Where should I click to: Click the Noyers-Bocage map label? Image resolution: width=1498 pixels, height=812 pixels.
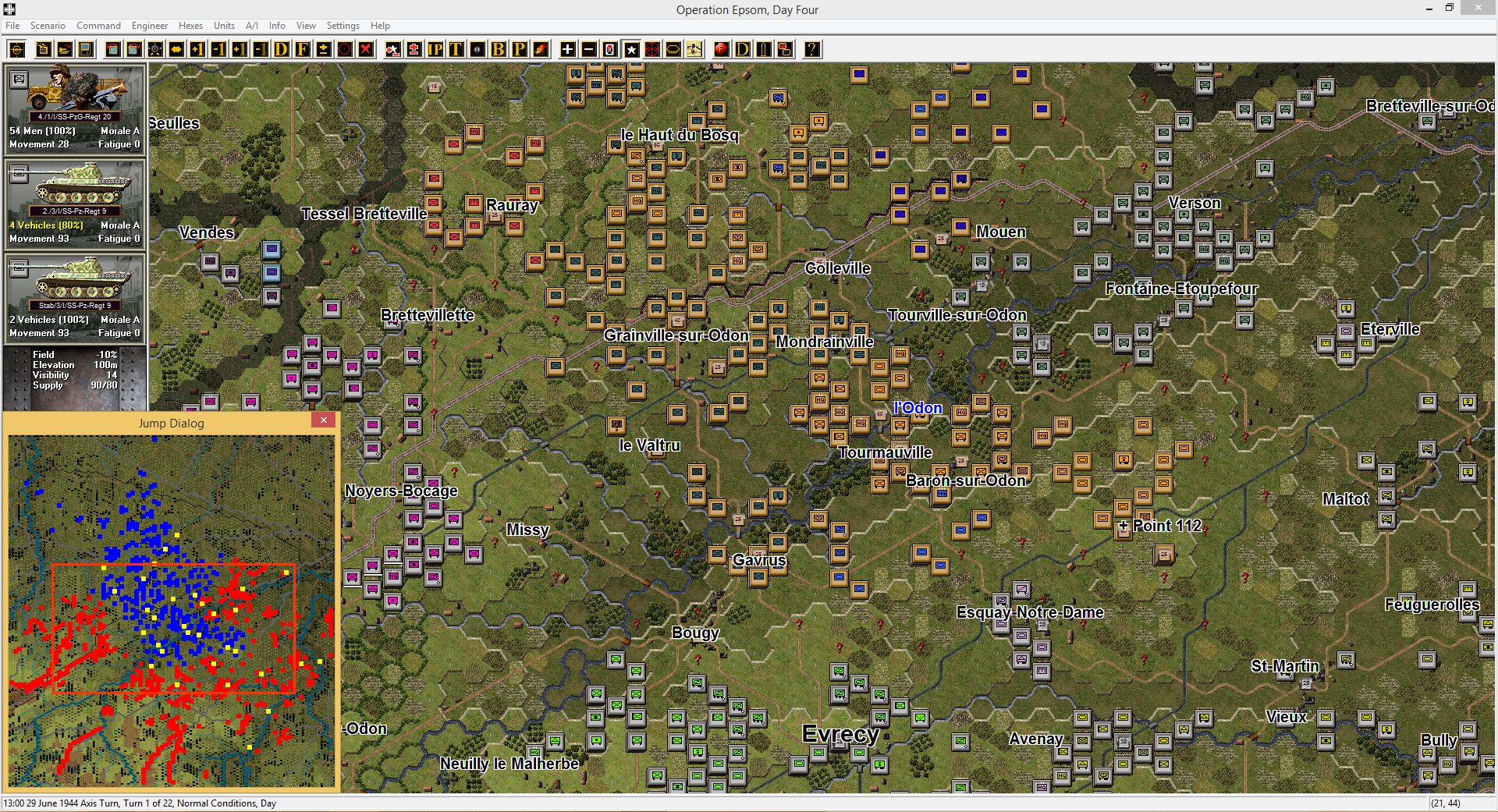(401, 491)
